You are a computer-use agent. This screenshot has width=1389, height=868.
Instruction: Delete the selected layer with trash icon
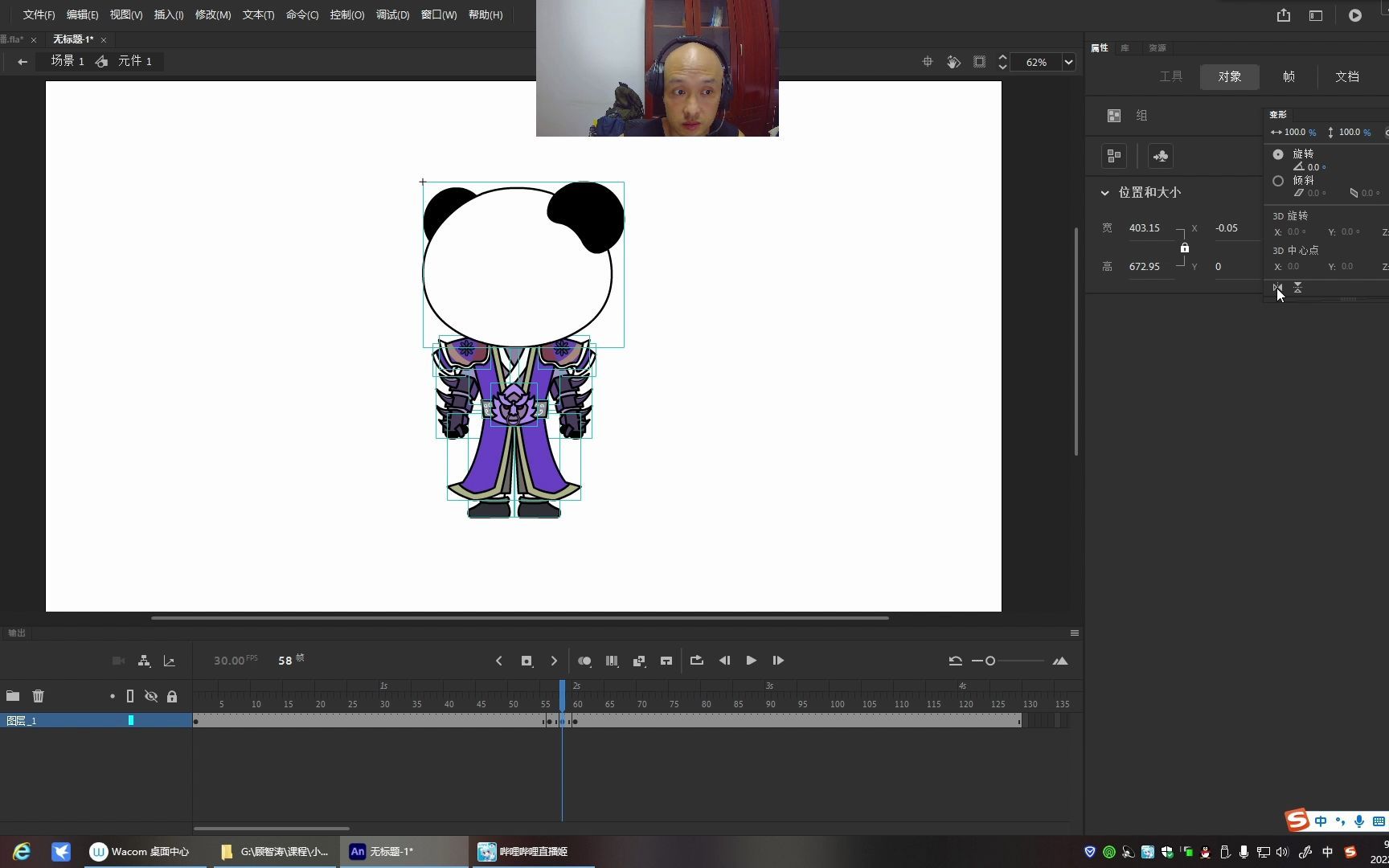38,696
